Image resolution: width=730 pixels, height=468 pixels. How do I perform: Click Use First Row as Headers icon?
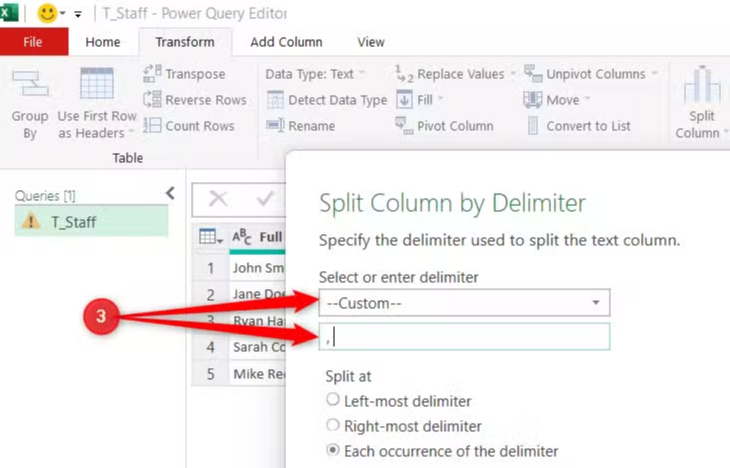pyautogui.click(x=97, y=83)
